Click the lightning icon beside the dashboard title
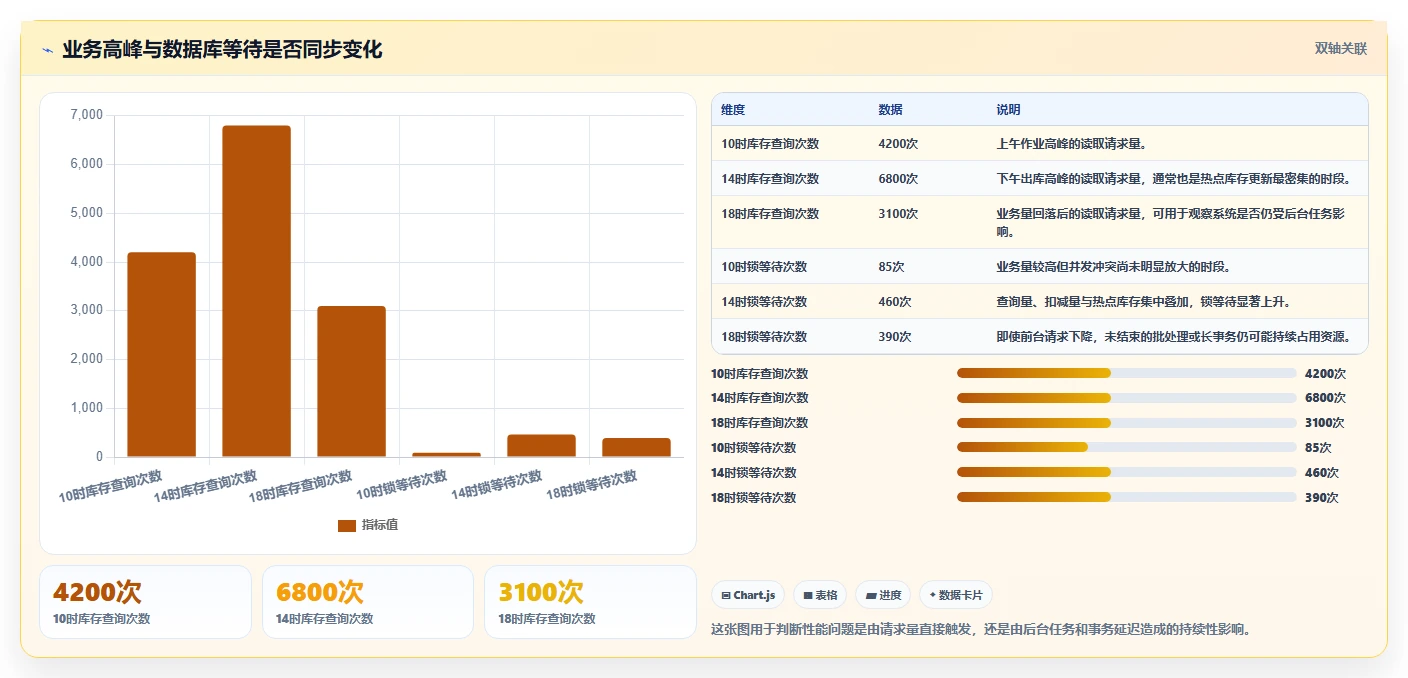Viewport: 1408px width, 678px height. [x=47, y=50]
